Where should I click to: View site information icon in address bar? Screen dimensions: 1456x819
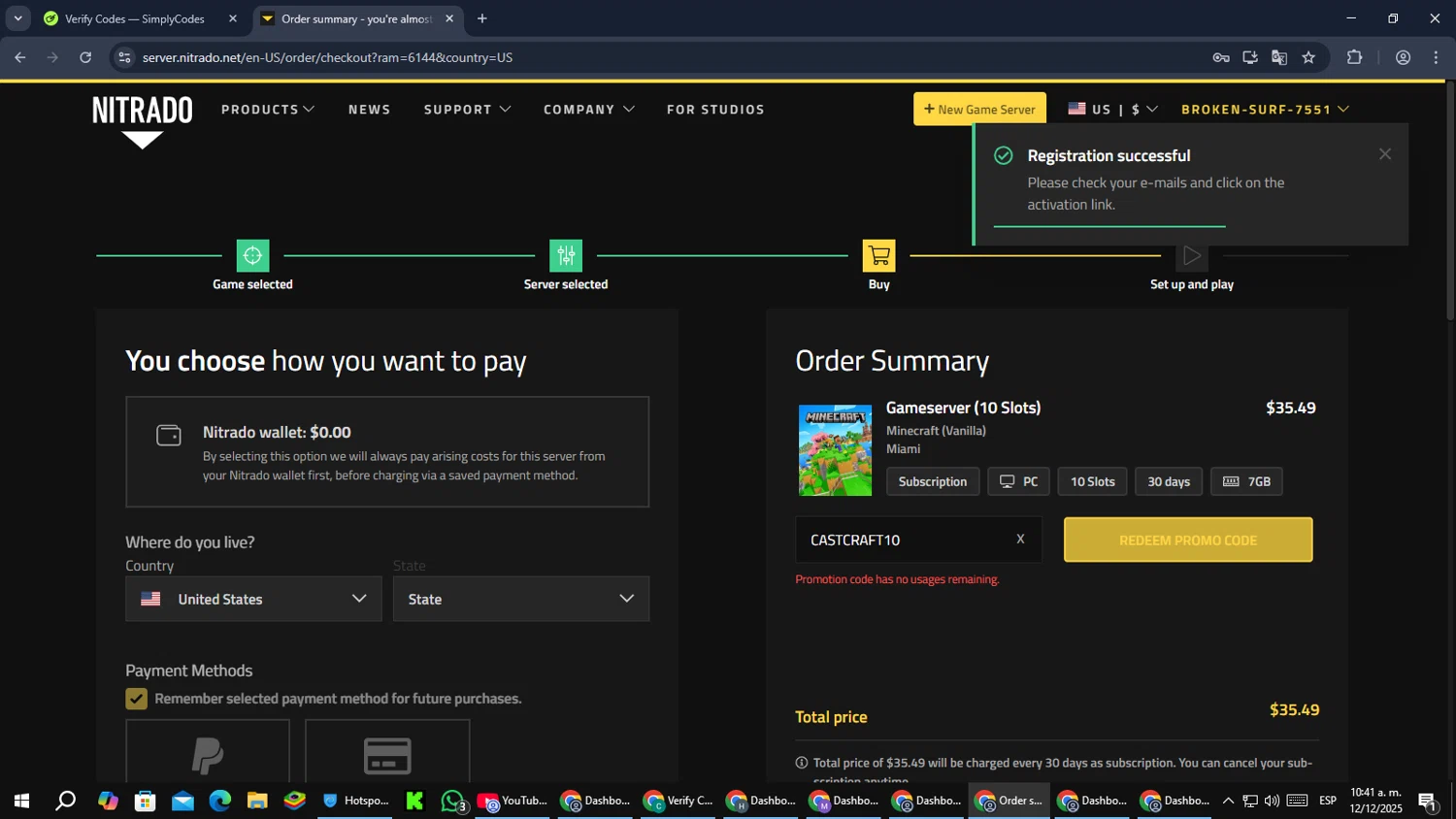pyautogui.click(x=124, y=57)
